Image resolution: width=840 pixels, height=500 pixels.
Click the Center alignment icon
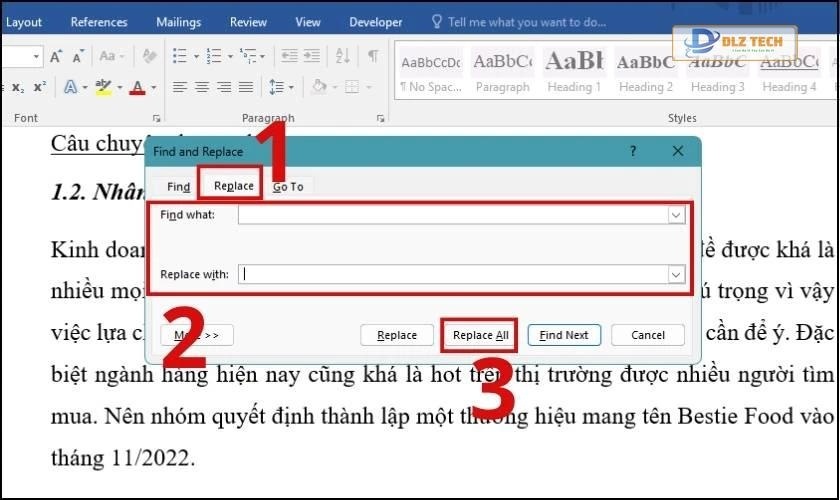[x=201, y=87]
